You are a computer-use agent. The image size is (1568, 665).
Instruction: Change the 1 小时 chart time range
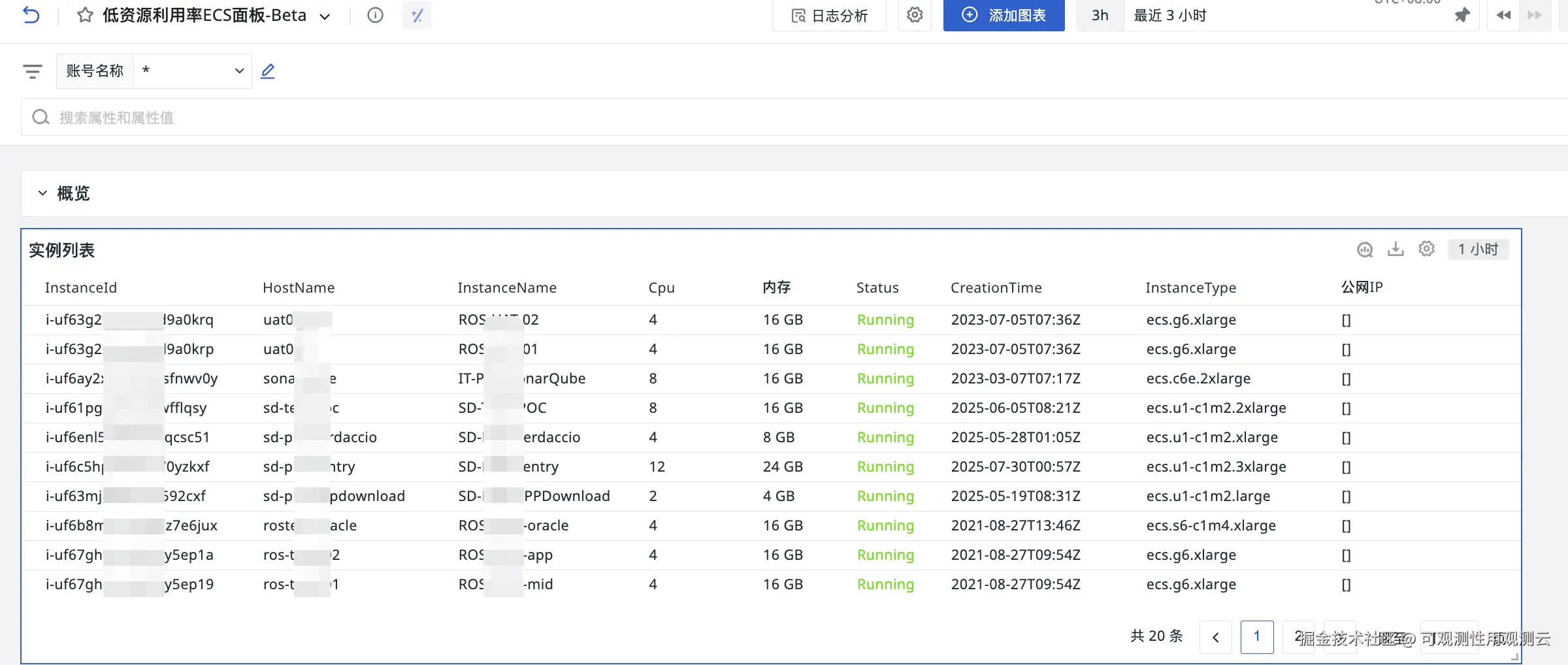pyautogui.click(x=1478, y=250)
